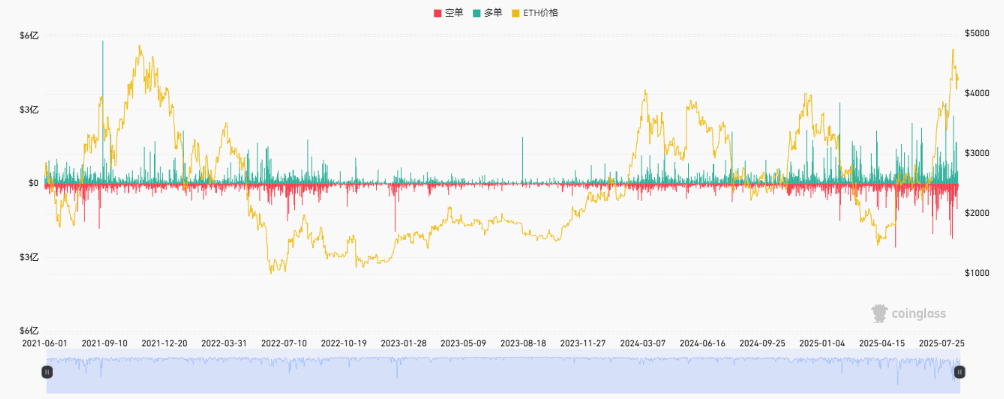Click the $0 left axis label
Viewport: 1004px width, 399px height.
click(33, 184)
